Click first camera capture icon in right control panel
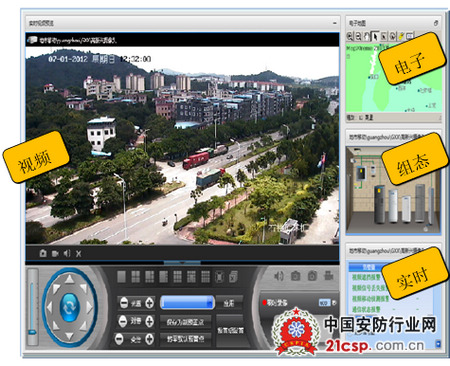 (x=295, y=276)
